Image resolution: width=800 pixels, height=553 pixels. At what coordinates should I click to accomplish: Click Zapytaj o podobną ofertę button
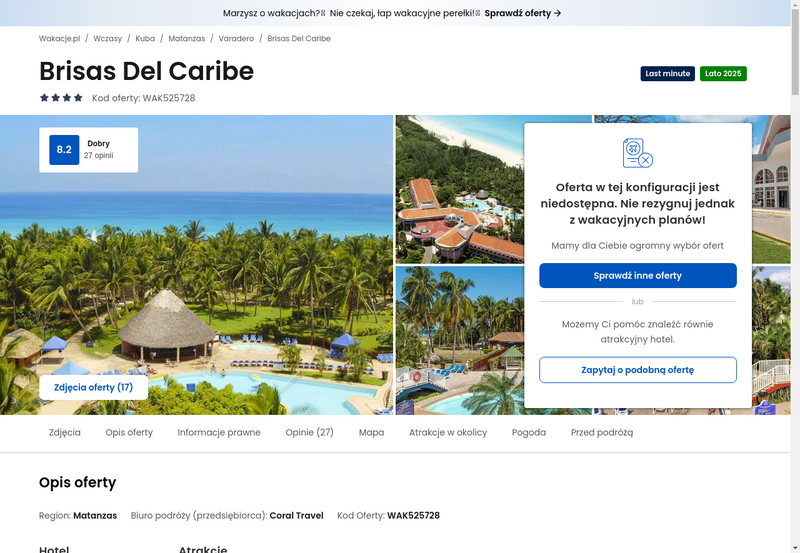click(x=638, y=370)
